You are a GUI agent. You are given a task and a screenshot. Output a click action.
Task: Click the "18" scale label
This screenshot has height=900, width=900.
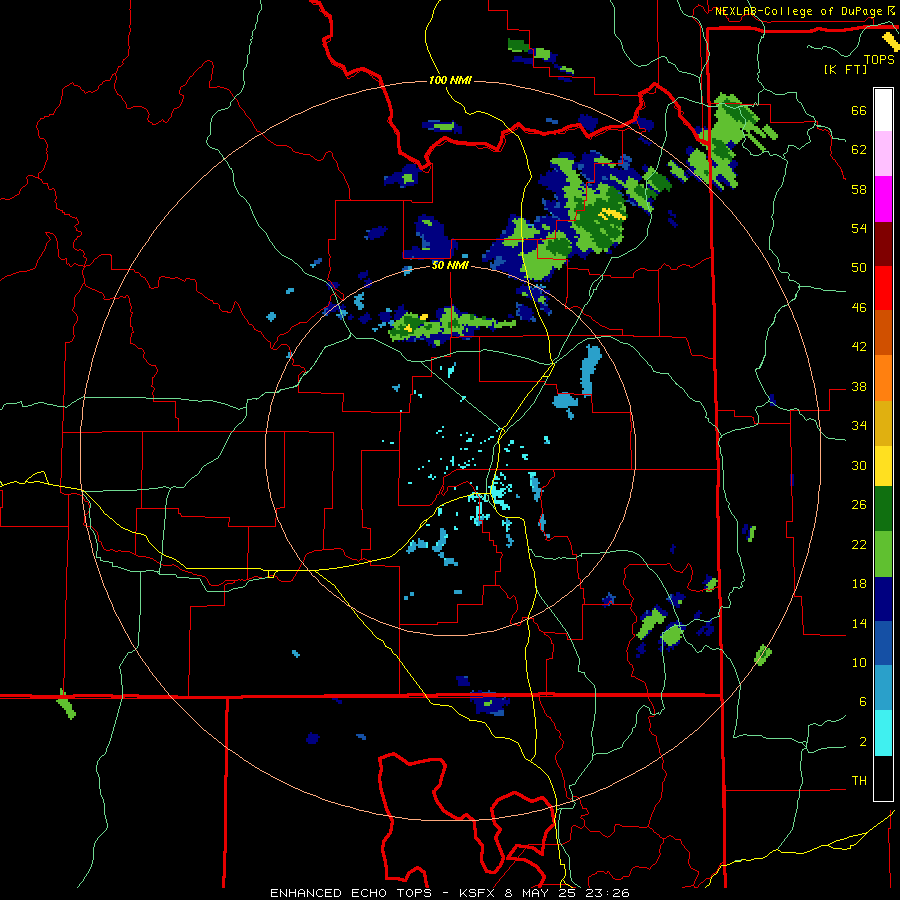pyautogui.click(x=859, y=584)
